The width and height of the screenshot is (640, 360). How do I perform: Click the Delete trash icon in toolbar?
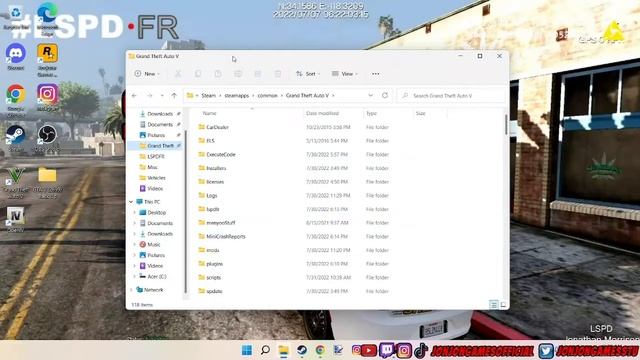click(x=278, y=74)
